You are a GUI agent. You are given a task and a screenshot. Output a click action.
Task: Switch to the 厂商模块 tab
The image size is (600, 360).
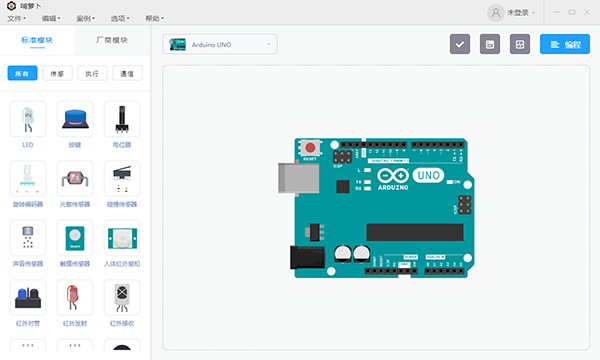click(x=112, y=40)
